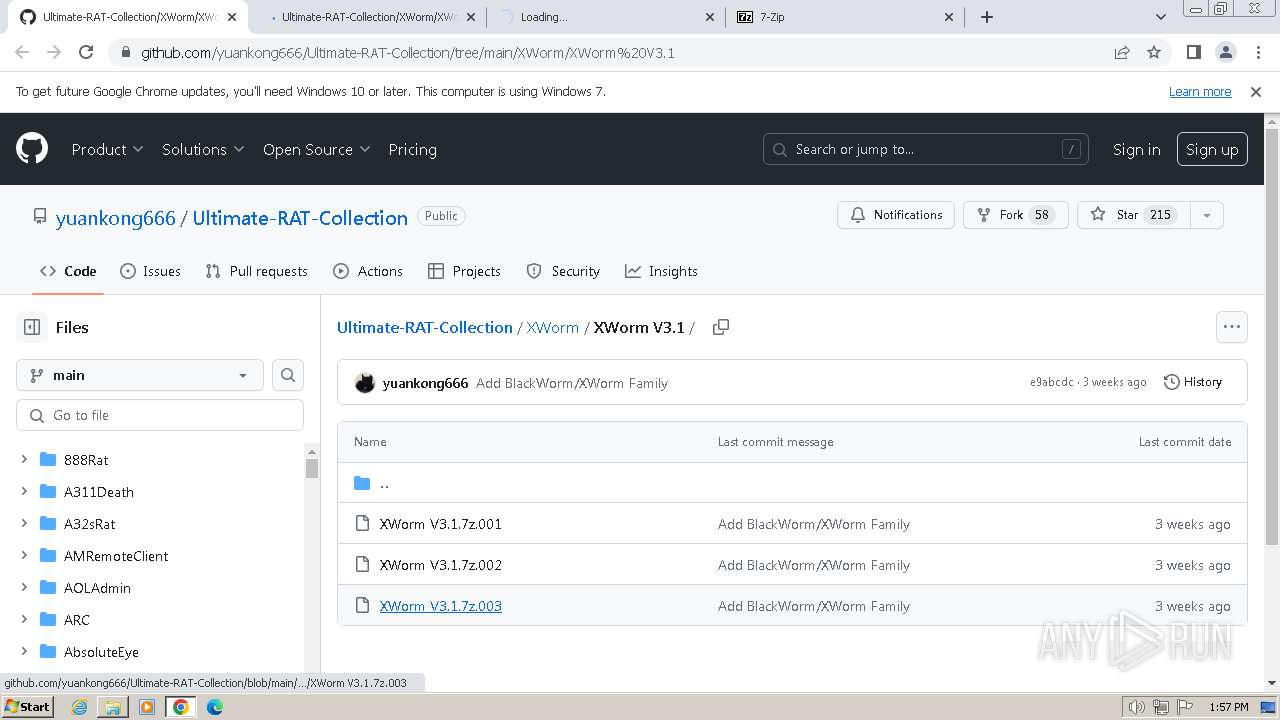The width and height of the screenshot is (1280, 720).
Task: Open Chrome profile avatar
Action: tap(1225, 52)
